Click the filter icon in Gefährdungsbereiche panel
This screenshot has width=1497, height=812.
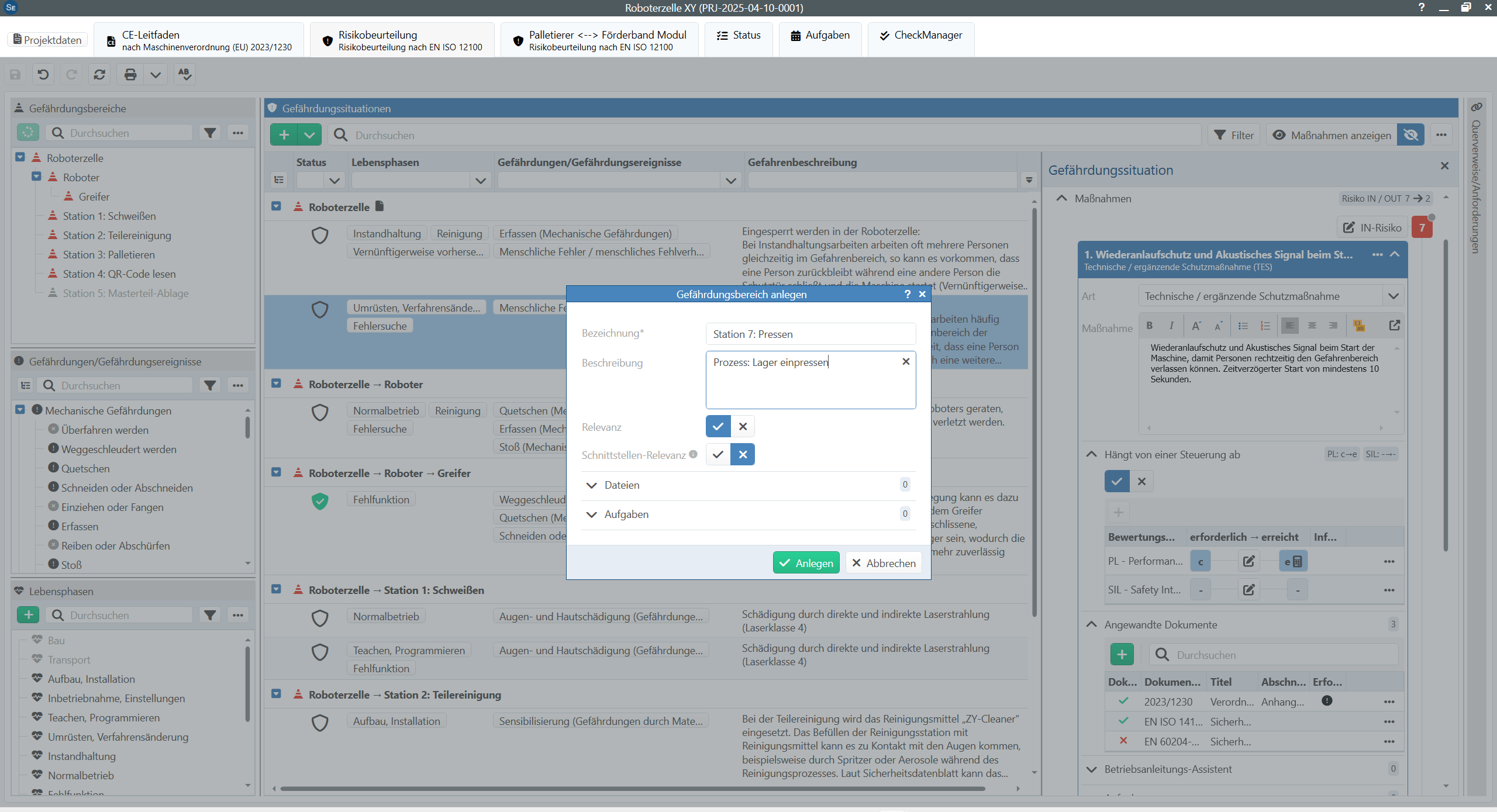coord(209,133)
